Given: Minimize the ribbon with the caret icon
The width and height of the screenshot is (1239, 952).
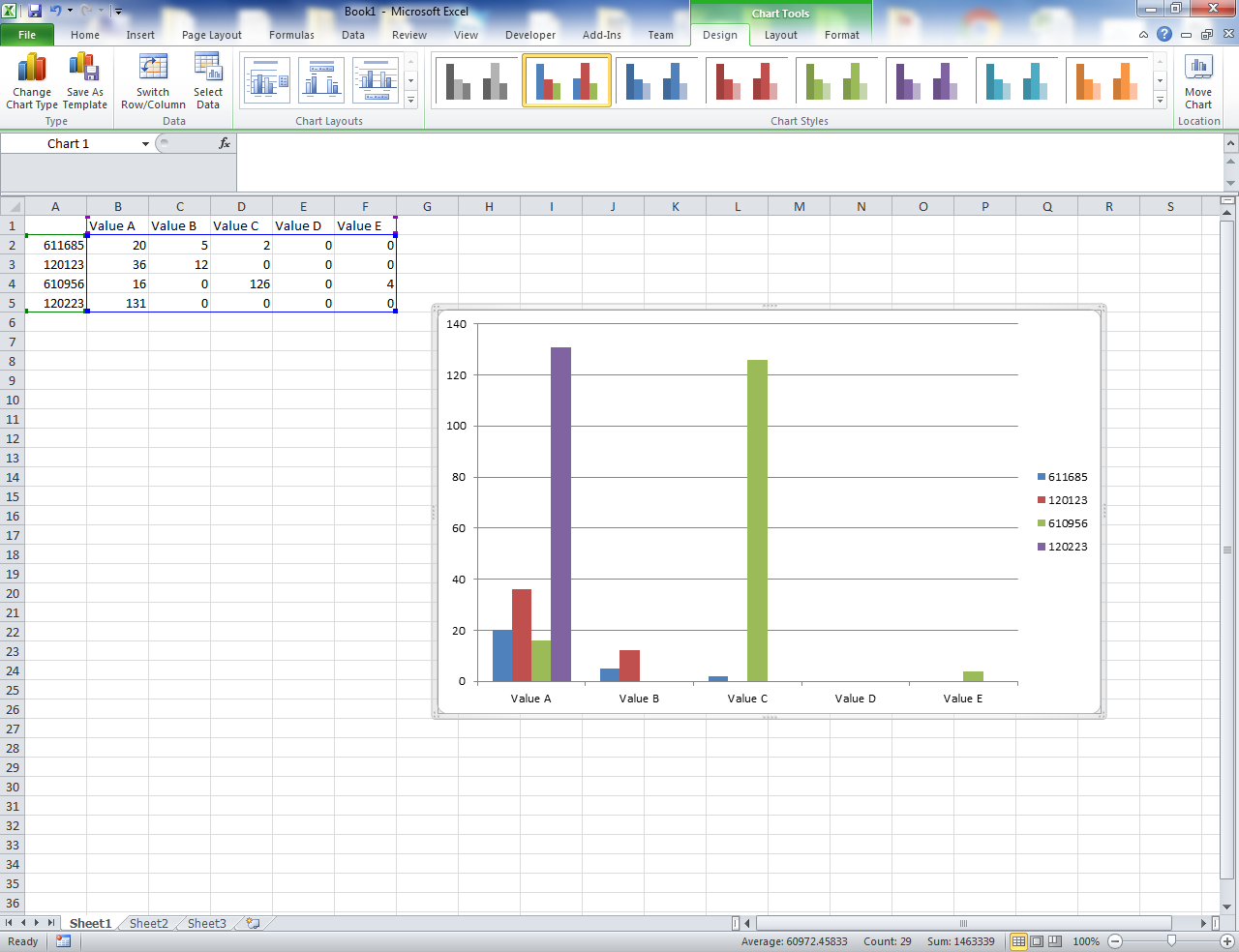Looking at the screenshot, I should pos(1143,35).
